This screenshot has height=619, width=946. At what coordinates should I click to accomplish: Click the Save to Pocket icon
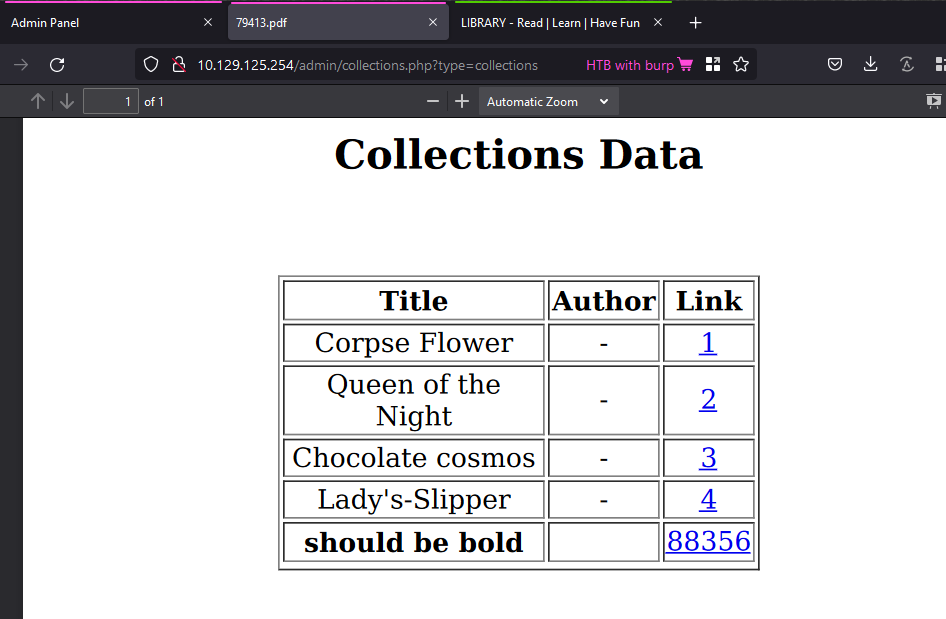click(x=835, y=65)
